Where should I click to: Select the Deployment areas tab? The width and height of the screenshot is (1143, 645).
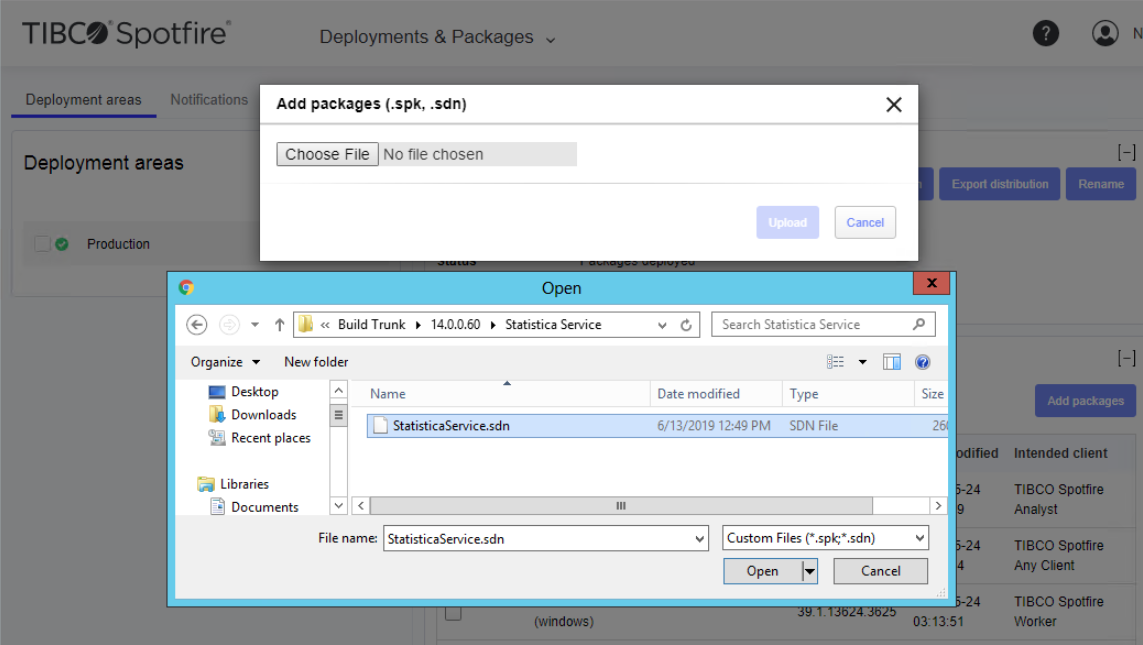point(83,100)
